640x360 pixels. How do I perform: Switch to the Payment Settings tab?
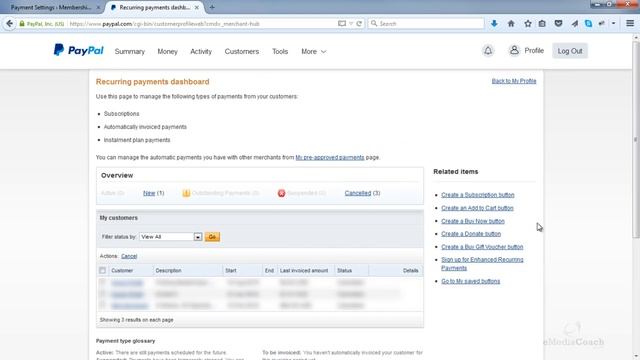[x=52, y=7]
